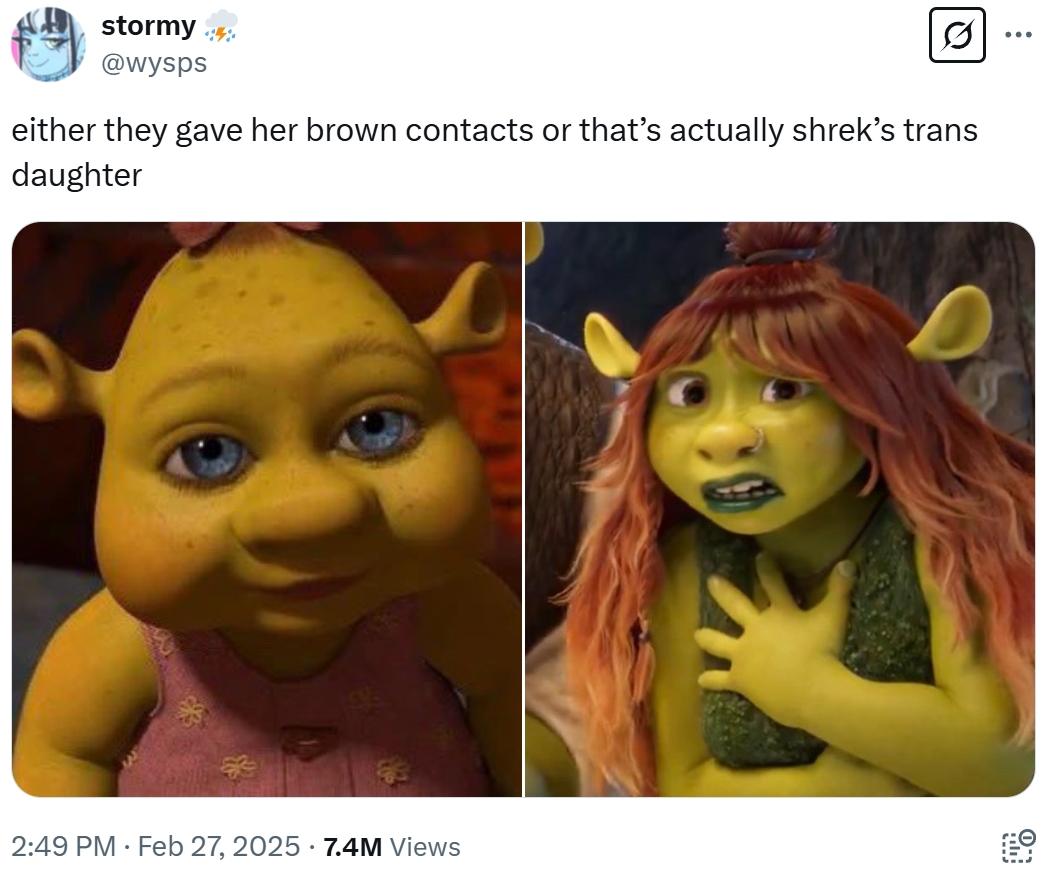The height and width of the screenshot is (876, 1043).
Task: Click the ogre girl's hair bun
Action: point(780,243)
